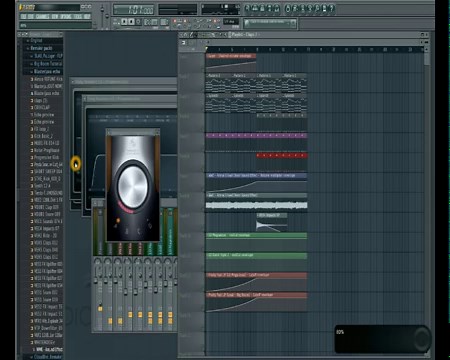Screen dimensions: 450x360
Task: Click the song time display
Action: [134, 10]
